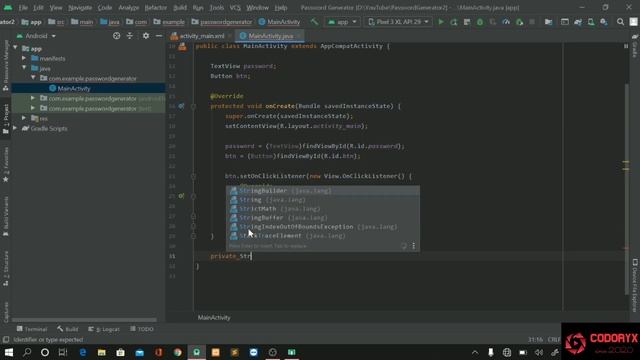Open Microsoft Edge from taskbar
This screenshot has height=360, width=640.
click(x=83, y=352)
